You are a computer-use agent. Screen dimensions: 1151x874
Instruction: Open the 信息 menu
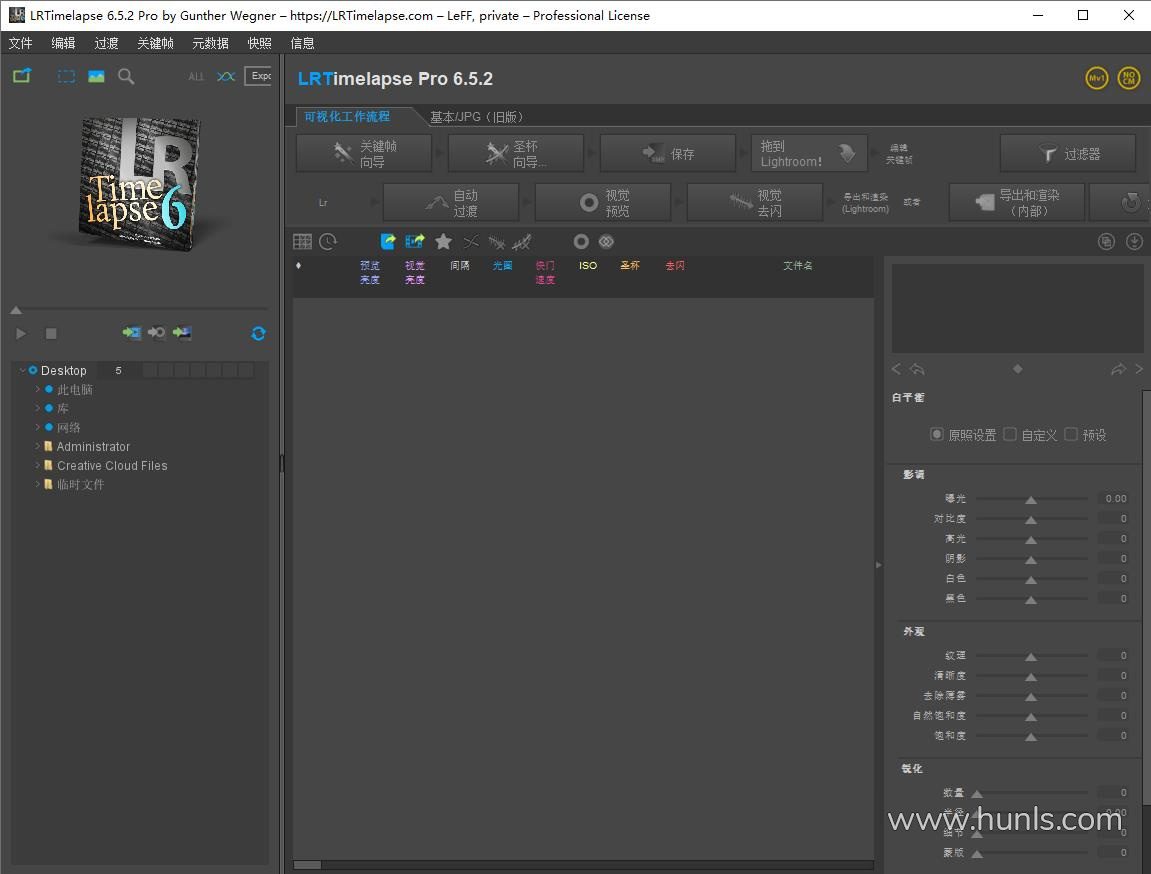(302, 43)
